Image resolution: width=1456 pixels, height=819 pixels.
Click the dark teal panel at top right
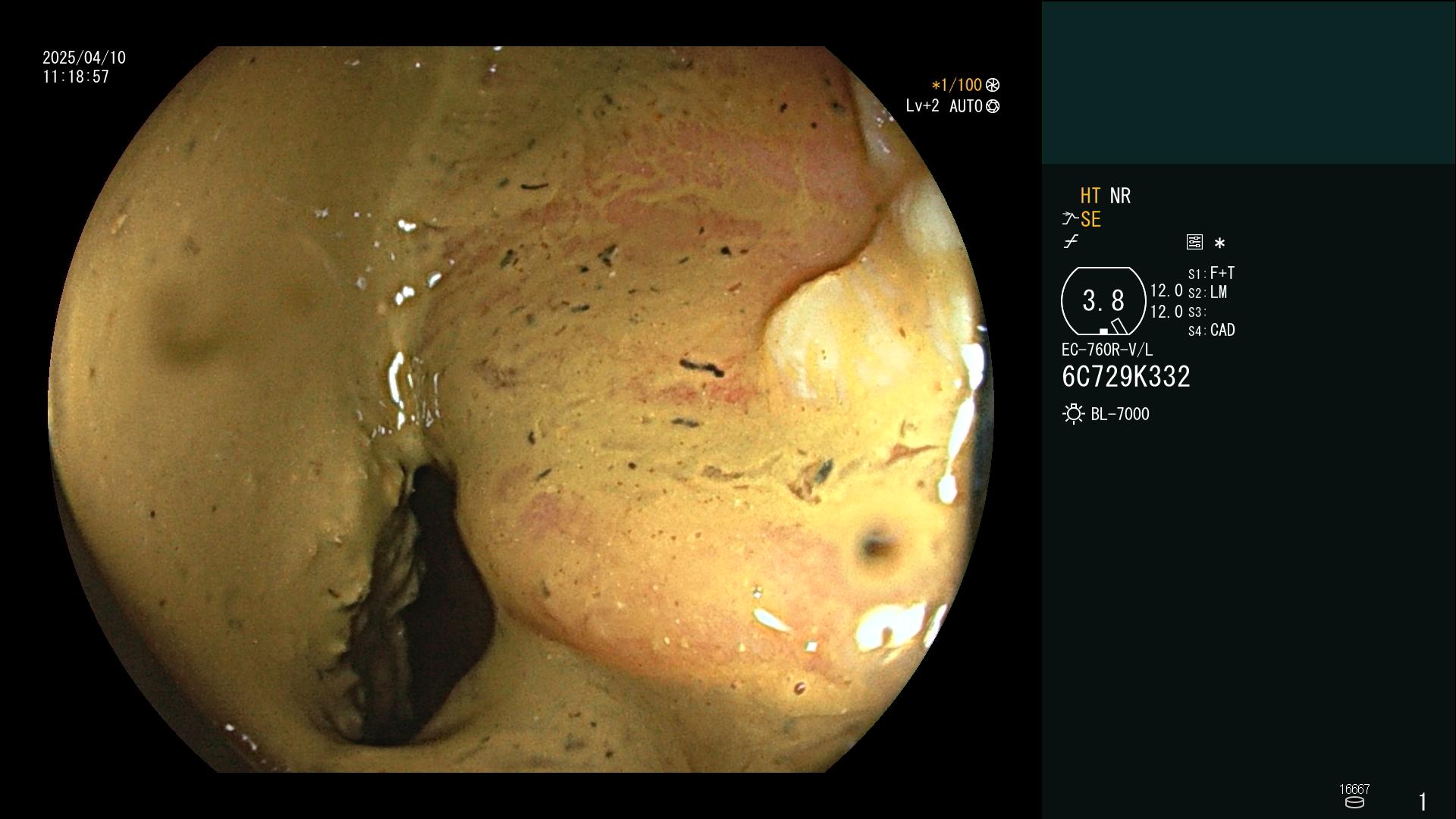(x=1248, y=82)
